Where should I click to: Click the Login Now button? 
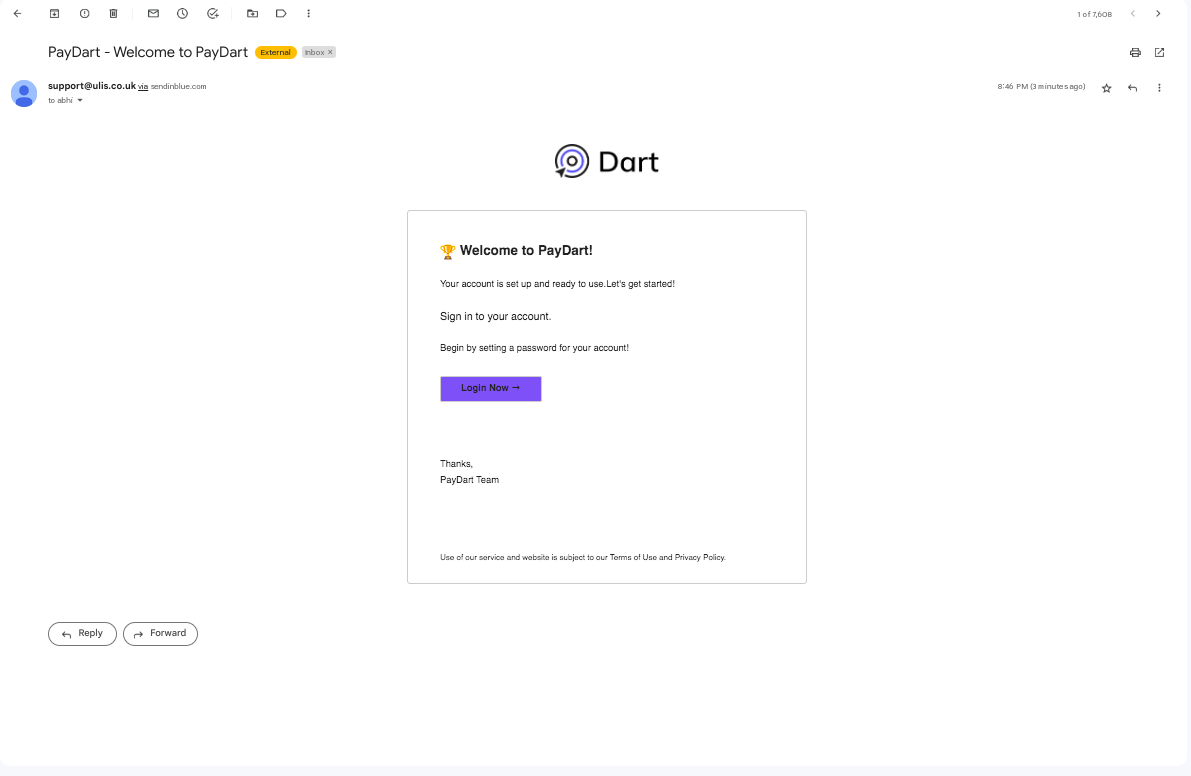[491, 389]
